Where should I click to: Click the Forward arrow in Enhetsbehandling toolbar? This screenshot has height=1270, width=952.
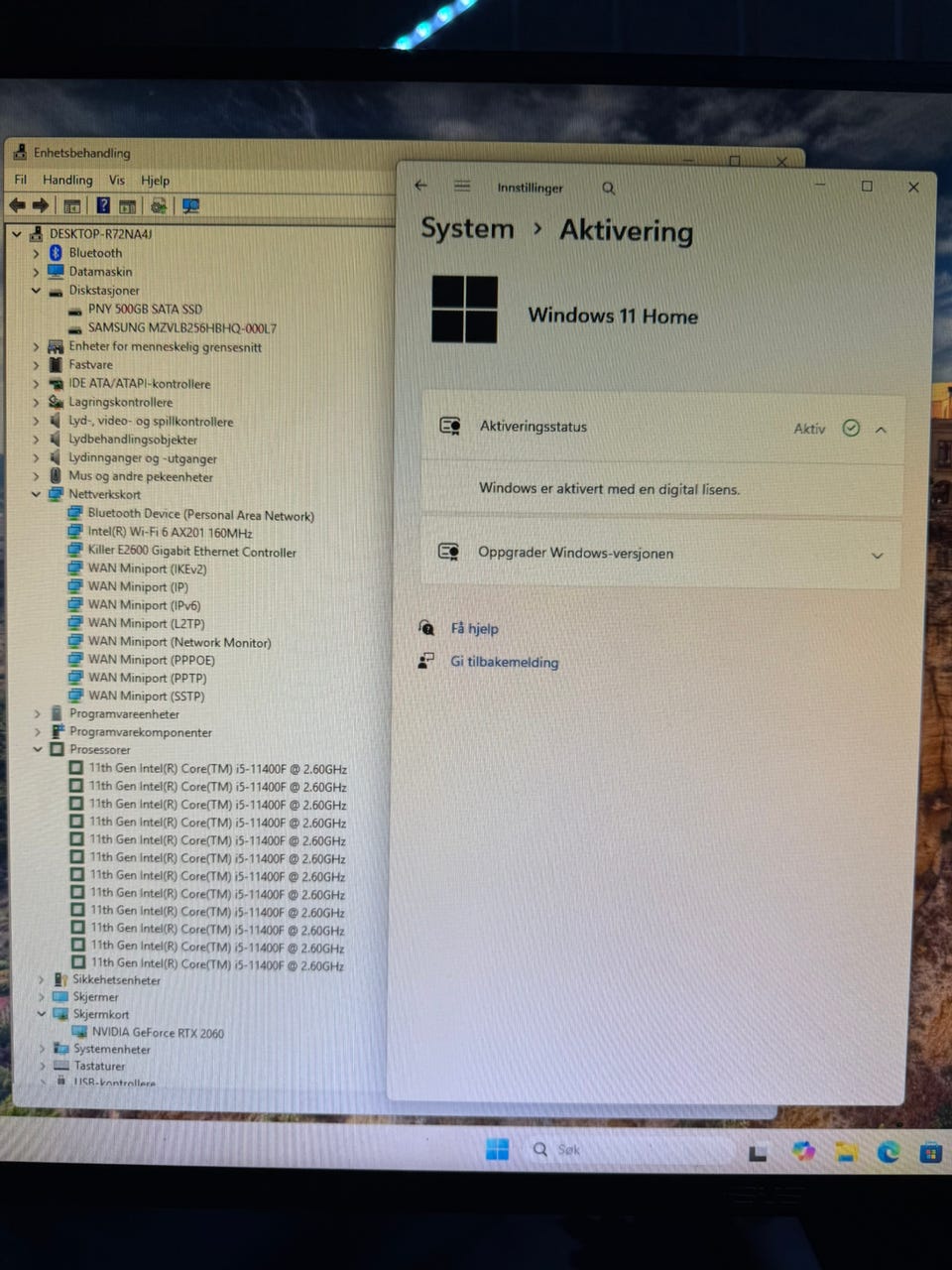[x=41, y=205]
